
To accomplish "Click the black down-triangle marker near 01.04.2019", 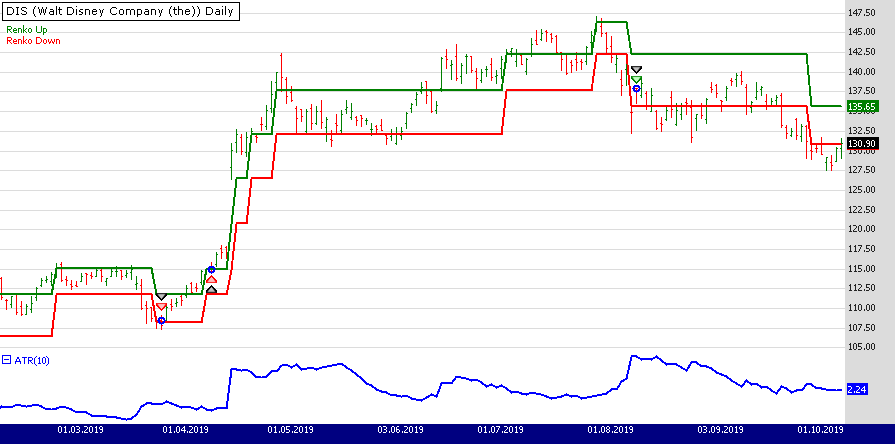I will 161,297.
